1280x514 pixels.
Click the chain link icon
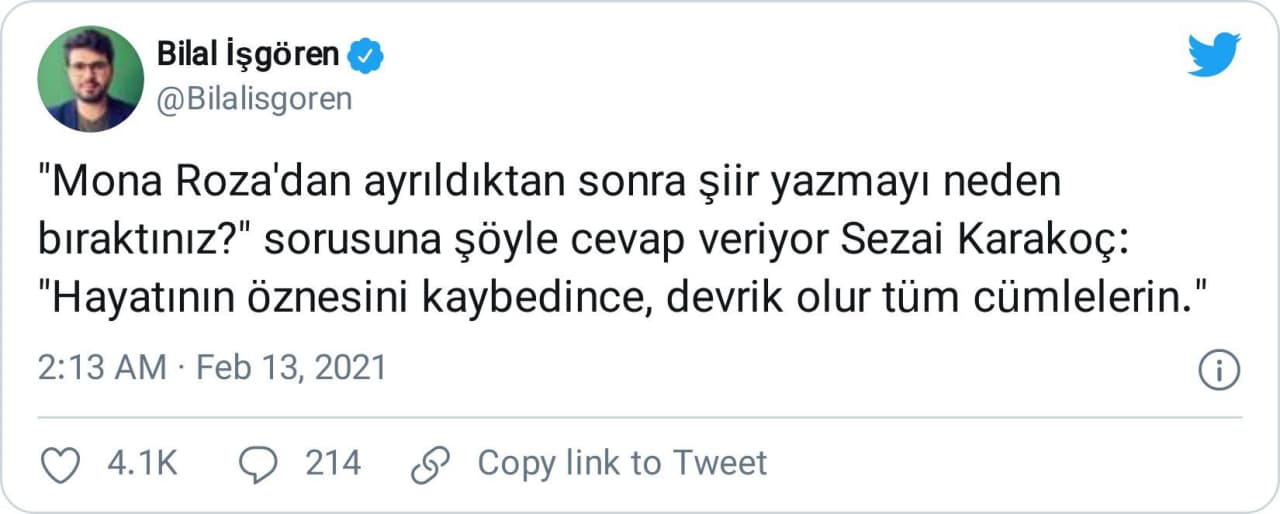pyautogui.click(x=432, y=463)
